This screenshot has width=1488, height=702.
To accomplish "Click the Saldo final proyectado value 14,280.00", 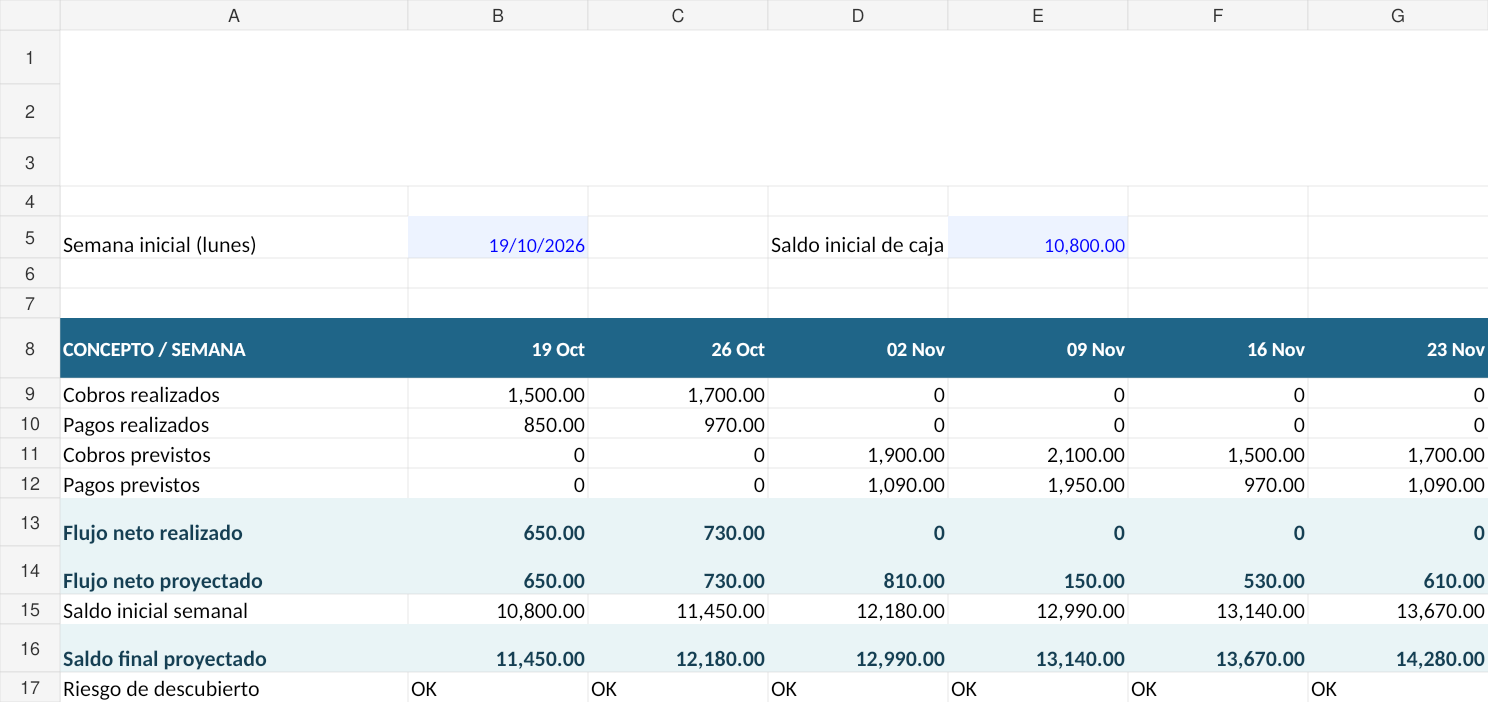I will click(x=1398, y=648).
